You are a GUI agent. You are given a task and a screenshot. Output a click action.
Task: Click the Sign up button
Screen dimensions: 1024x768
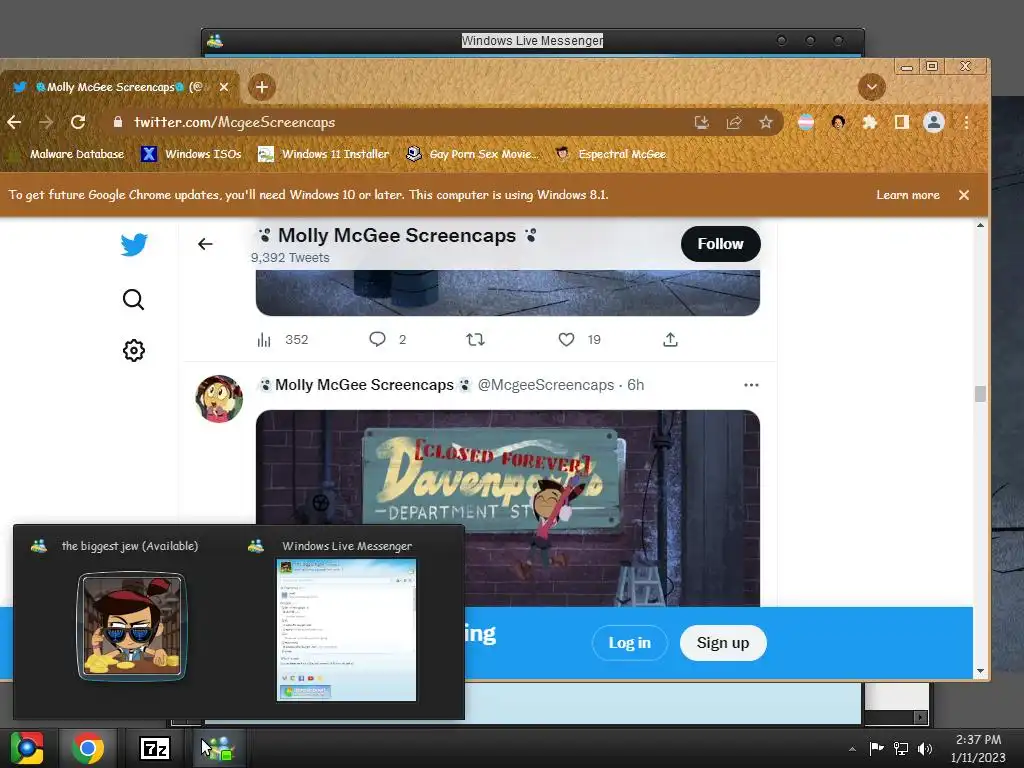click(x=723, y=643)
